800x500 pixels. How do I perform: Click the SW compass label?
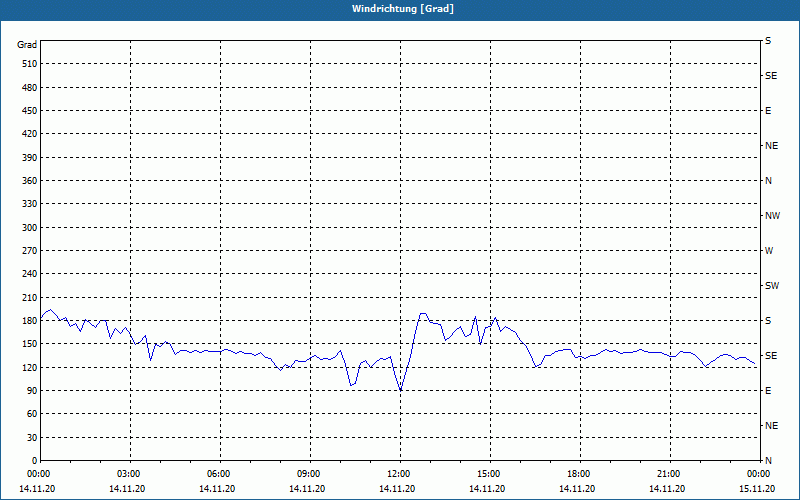772,286
